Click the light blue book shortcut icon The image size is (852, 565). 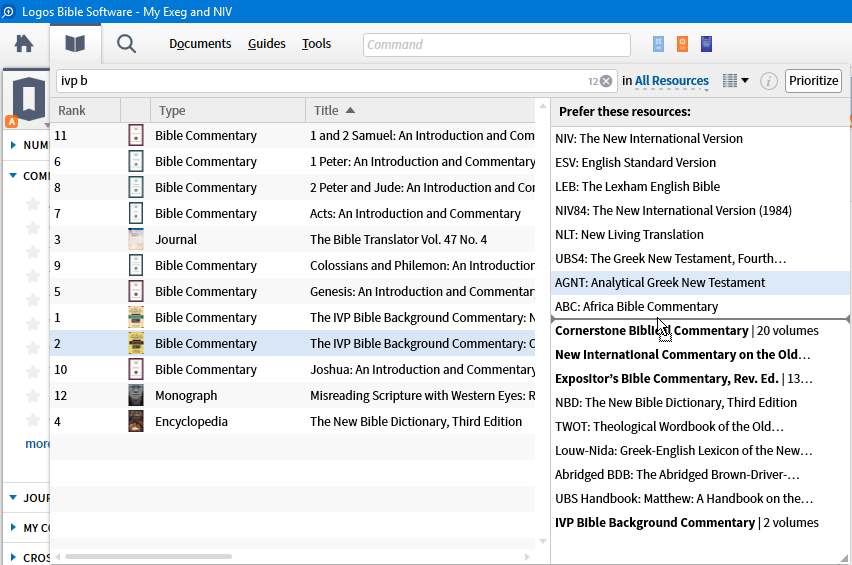tap(659, 44)
